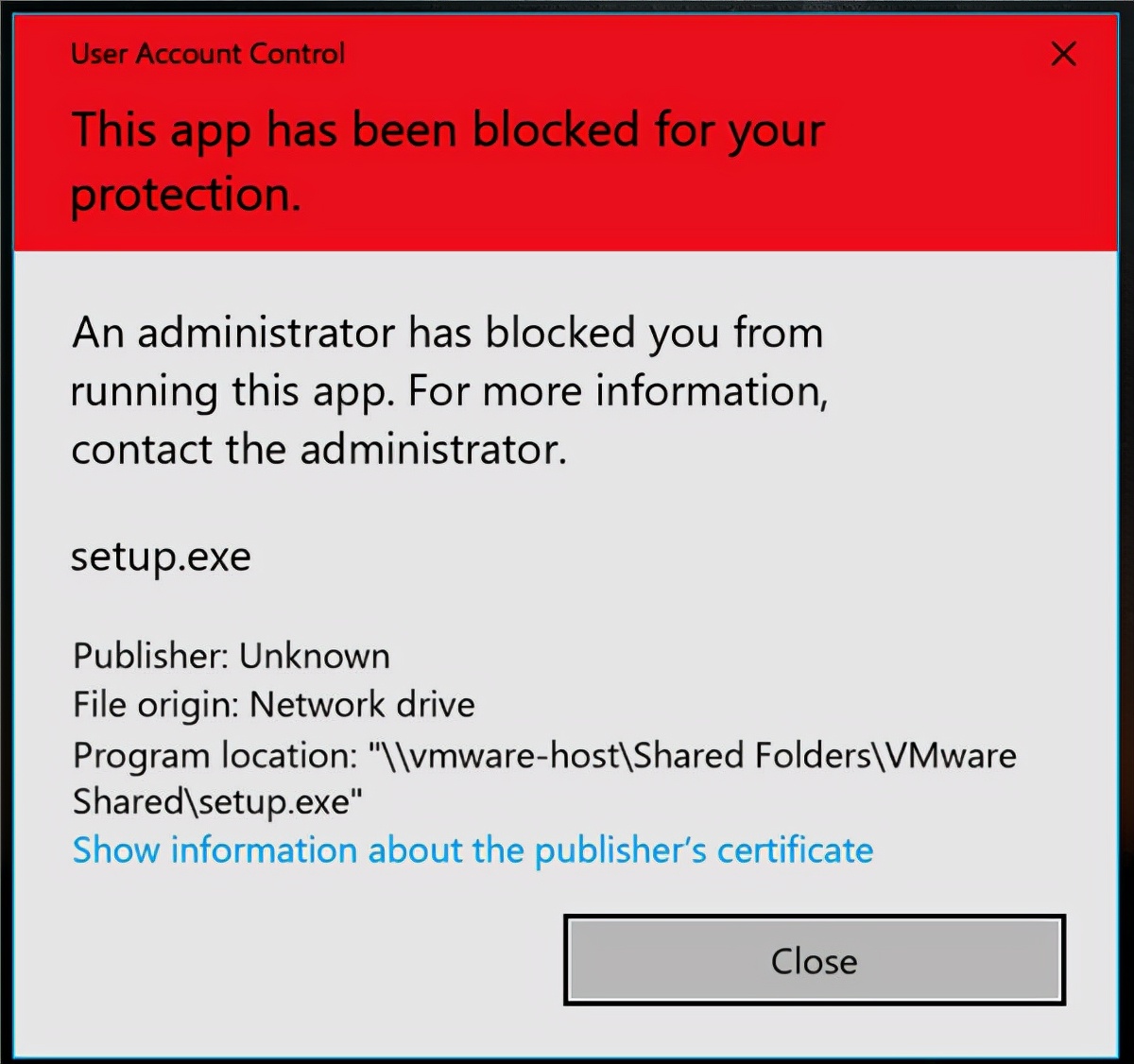The height and width of the screenshot is (1064, 1134).
Task: Select the Publisher: Unknown text line
Action: pyautogui.click(x=231, y=656)
